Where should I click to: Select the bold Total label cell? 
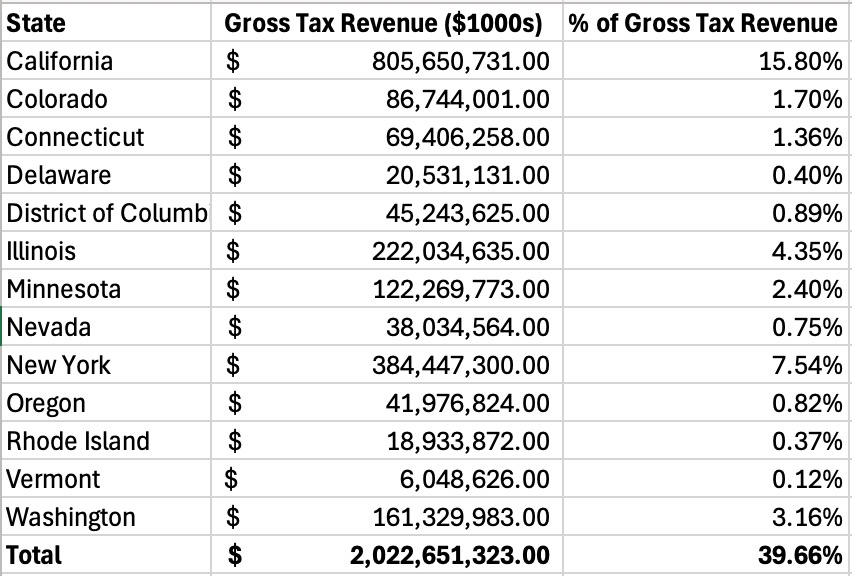tap(34, 556)
